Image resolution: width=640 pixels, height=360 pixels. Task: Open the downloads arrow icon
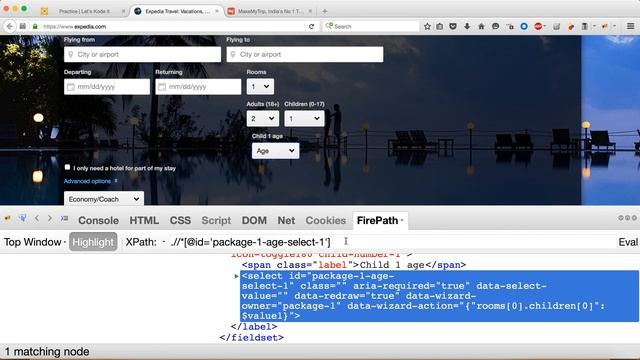point(467,26)
